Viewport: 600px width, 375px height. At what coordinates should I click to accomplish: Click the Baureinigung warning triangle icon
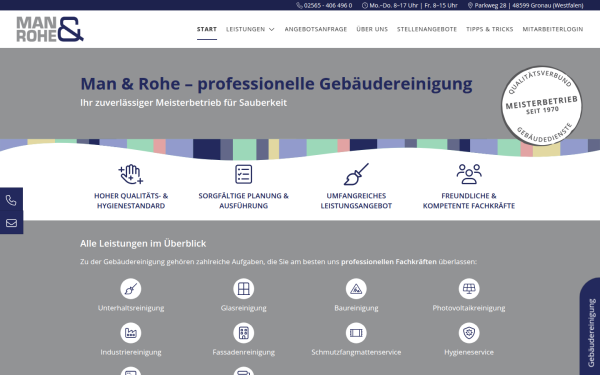pyautogui.click(x=356, y=289)
